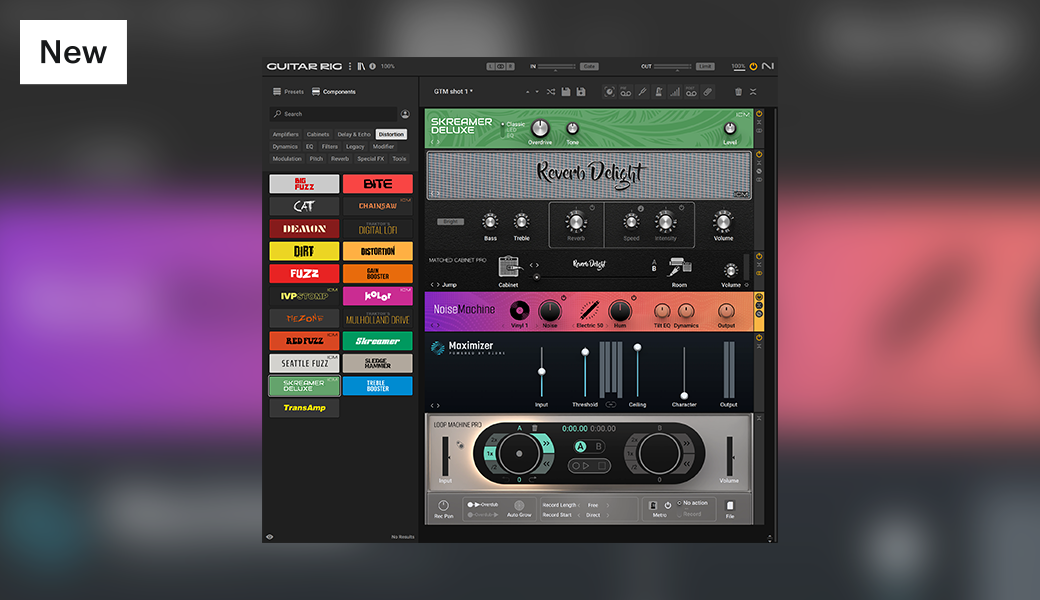Choose the Treble Booster component
Viewport: 1040px width, 600px height.
(x=377, y=385)
